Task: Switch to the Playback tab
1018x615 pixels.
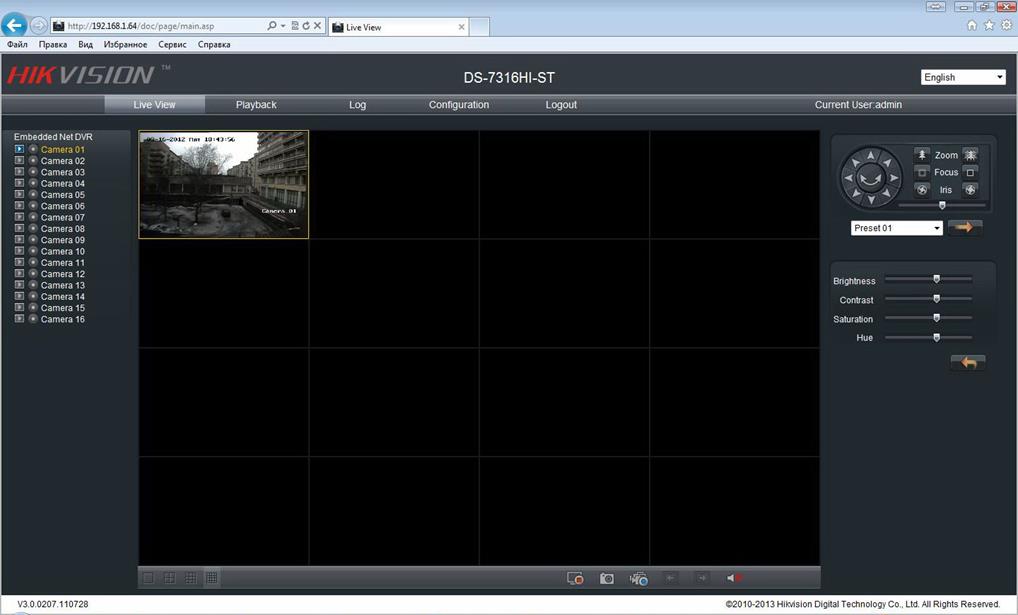Action: pos(256,105)
